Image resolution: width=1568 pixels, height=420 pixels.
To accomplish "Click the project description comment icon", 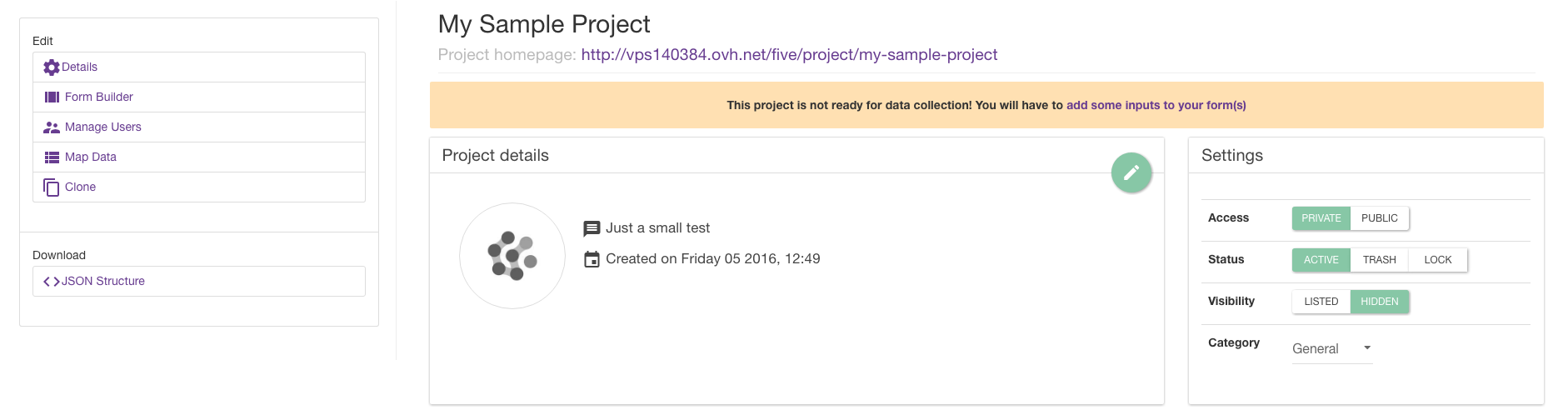I will click(592, 228).
